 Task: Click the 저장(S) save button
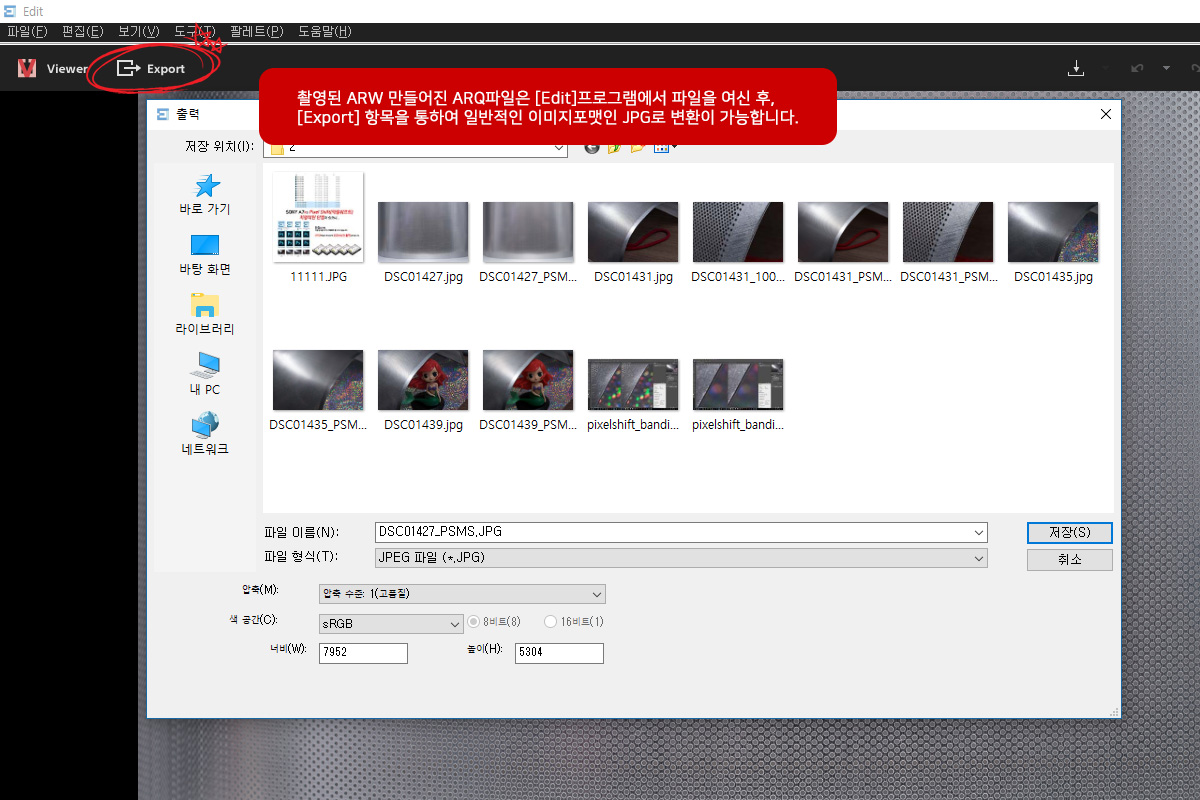click(1069, 532)
